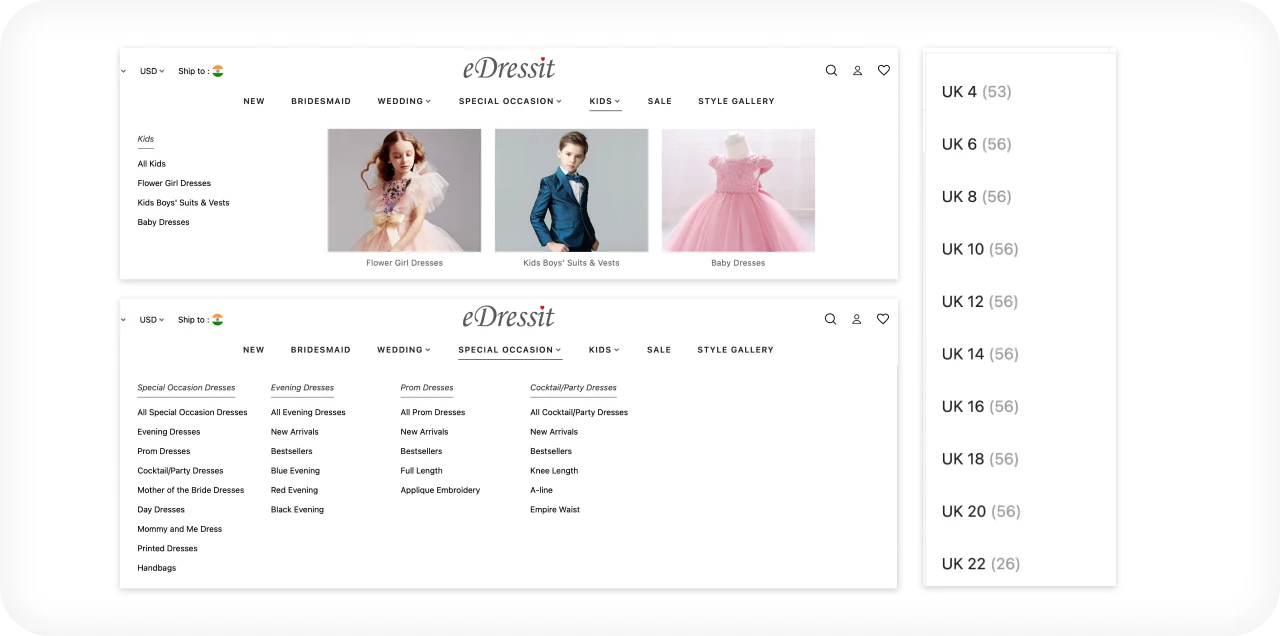Open search in the lower eDressit header
Screen dimensions: 1280x636
[830, 319]
